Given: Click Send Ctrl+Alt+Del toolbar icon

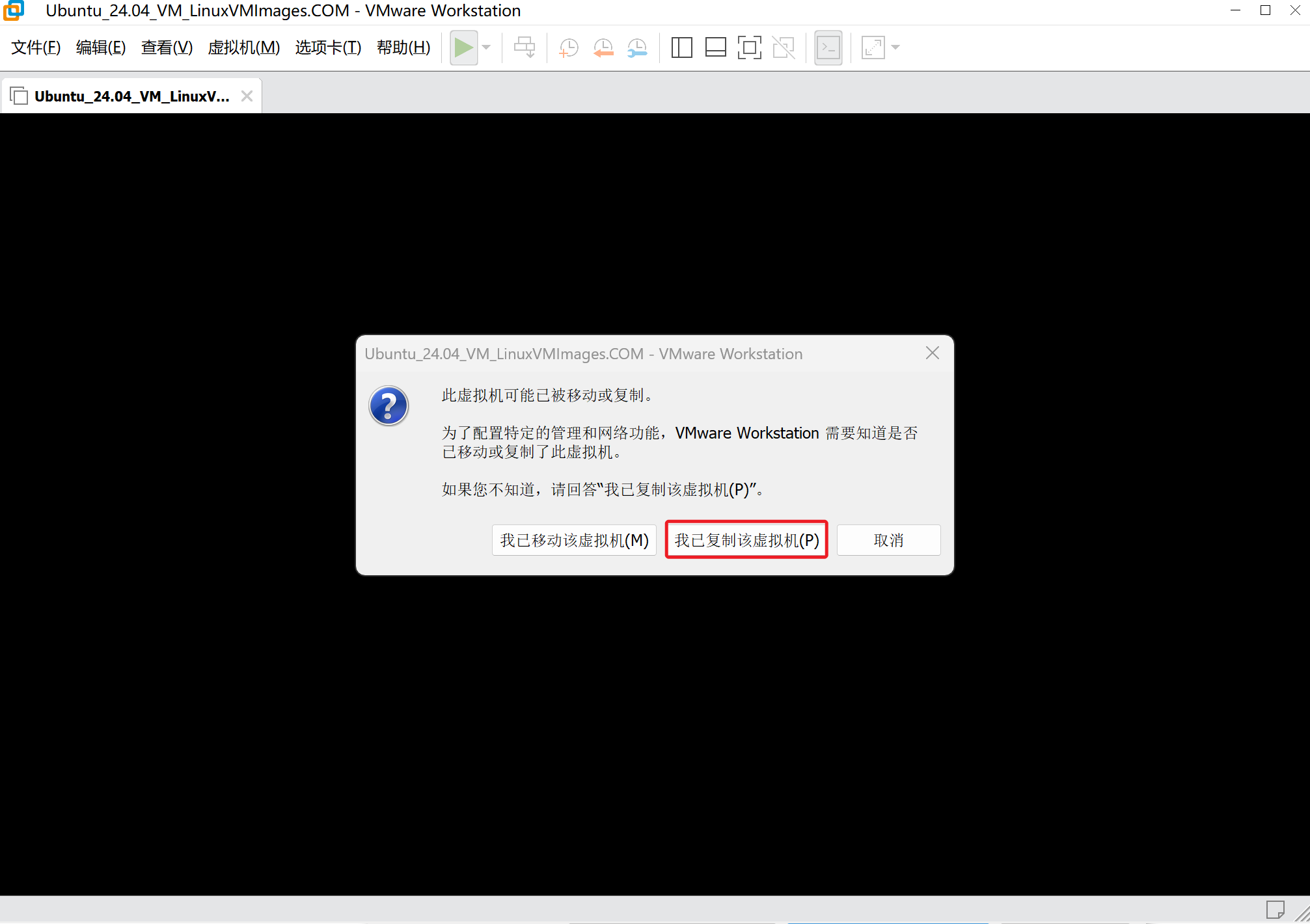Looking at the screenshot, I should pos(525,48).
